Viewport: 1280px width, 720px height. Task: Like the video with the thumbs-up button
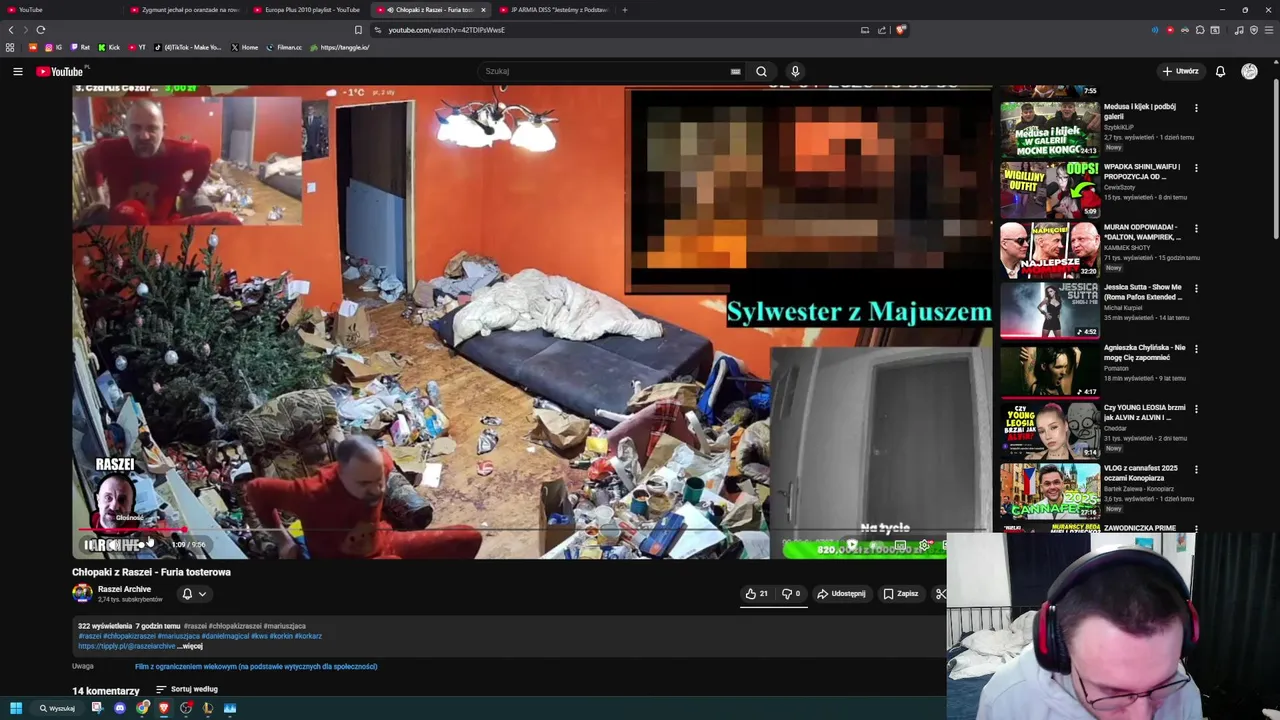756,594
